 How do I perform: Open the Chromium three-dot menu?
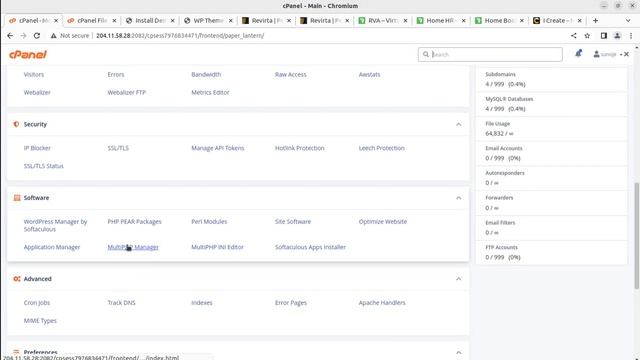[631, 36]
